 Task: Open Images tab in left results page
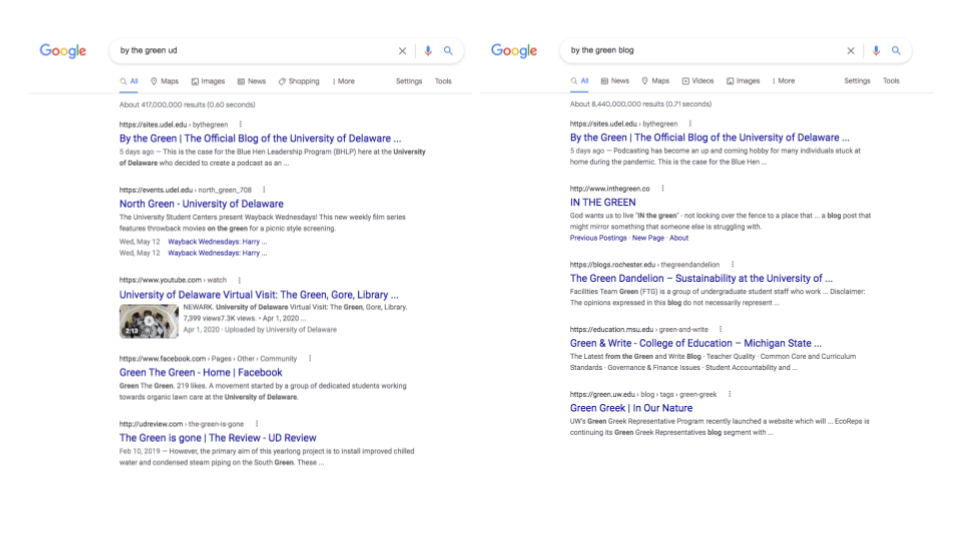(208, 81)
